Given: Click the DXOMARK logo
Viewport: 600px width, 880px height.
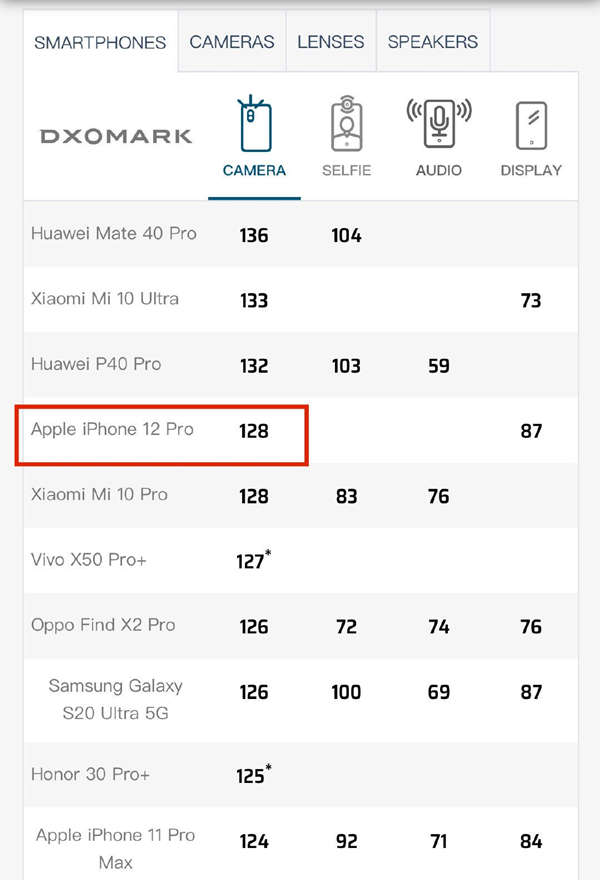Looking at the screenshot, I should [x=116, y=136].
